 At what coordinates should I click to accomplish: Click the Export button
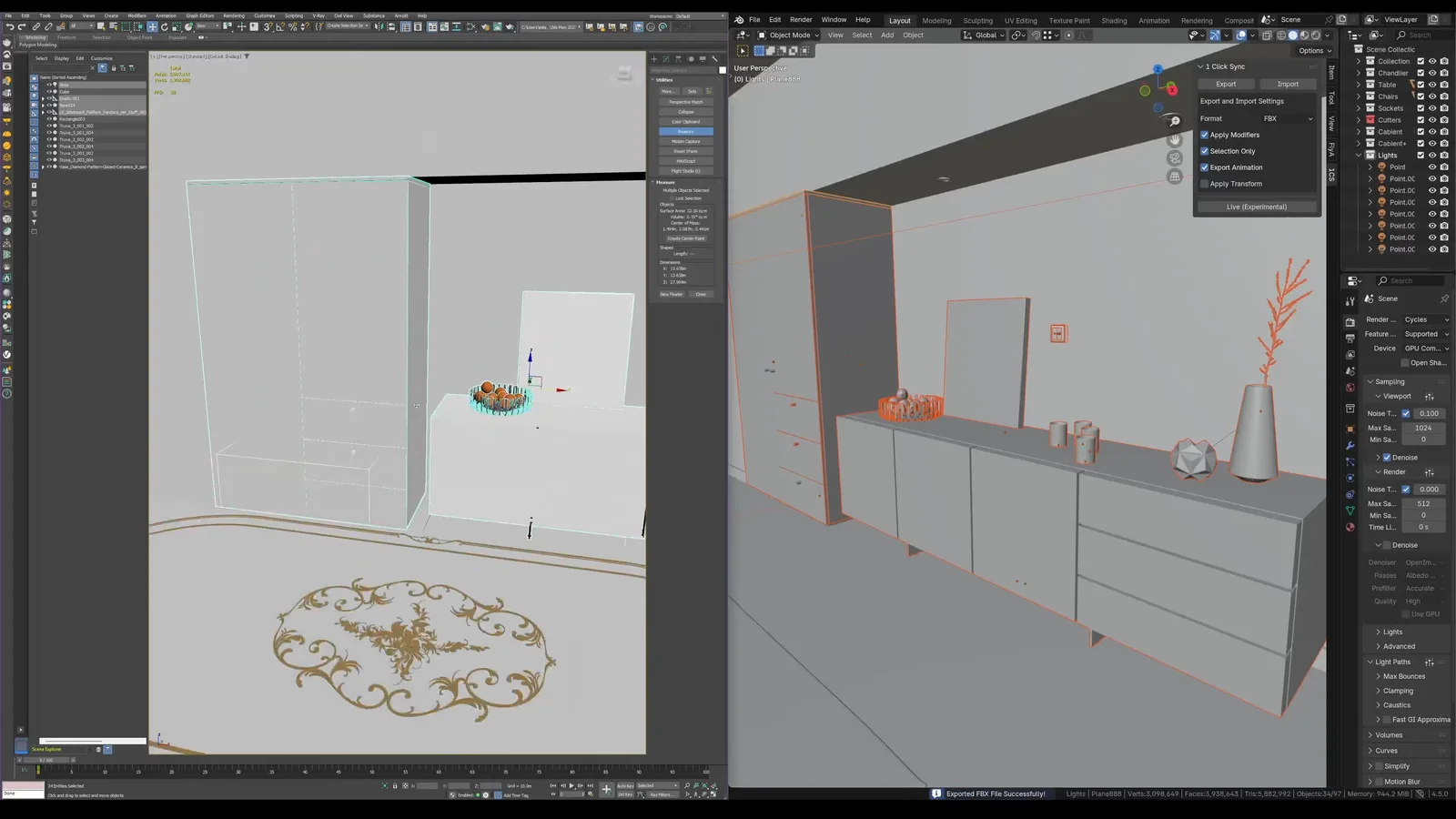[1226, 84]
